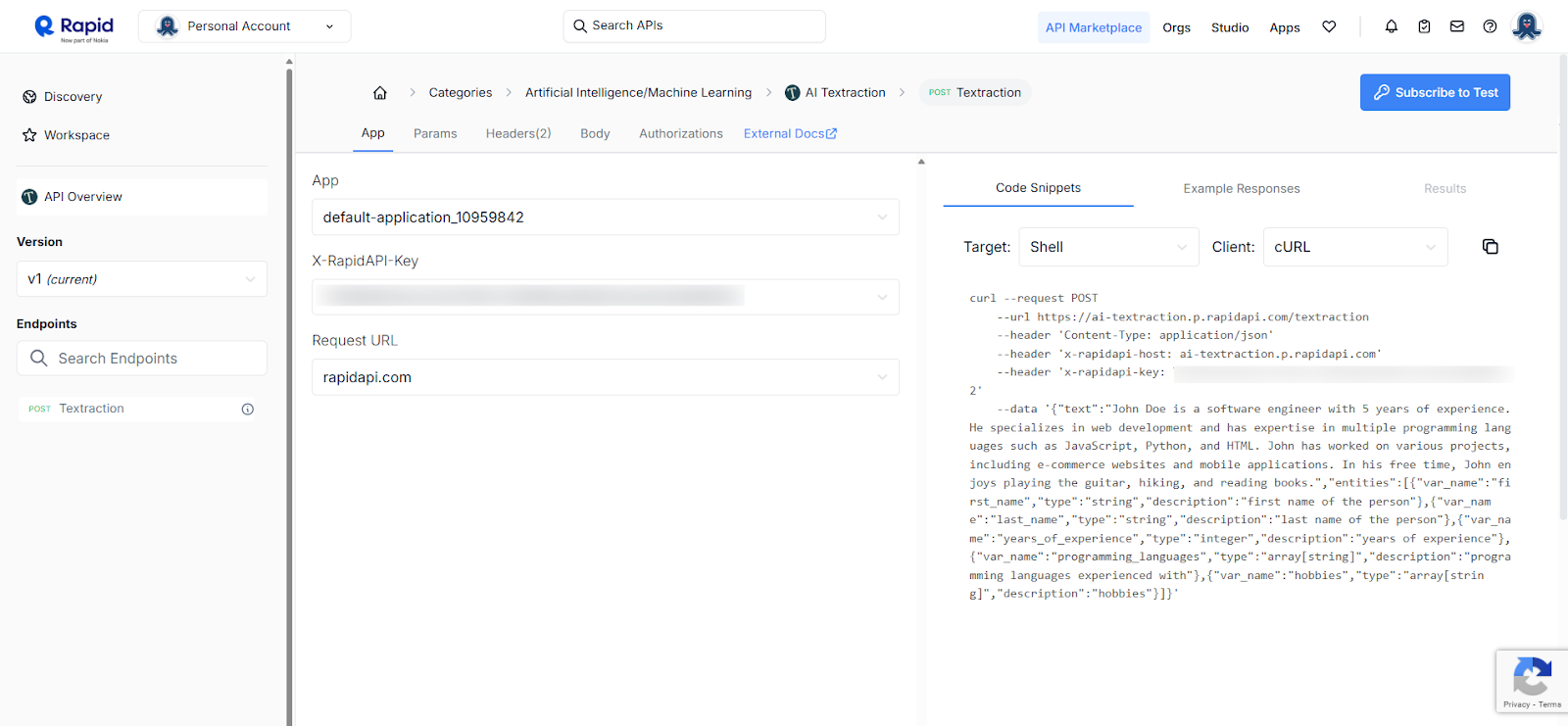Click the AI Textraction breadcrumb logo
The width and height of the screenshot is (1568, 726).
tap(793, 93)
